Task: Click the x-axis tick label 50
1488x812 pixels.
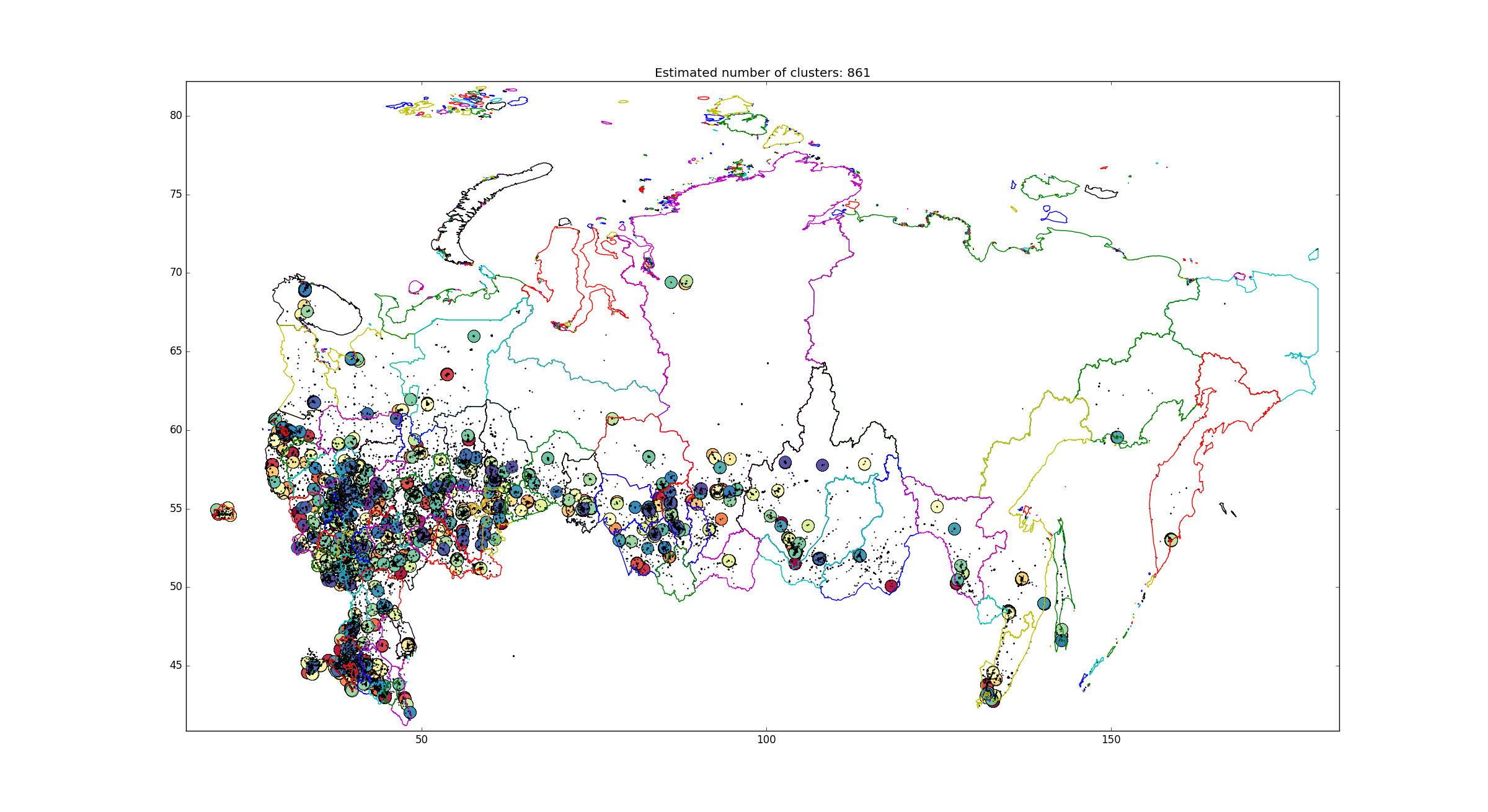Action: (x=422, y=739)
